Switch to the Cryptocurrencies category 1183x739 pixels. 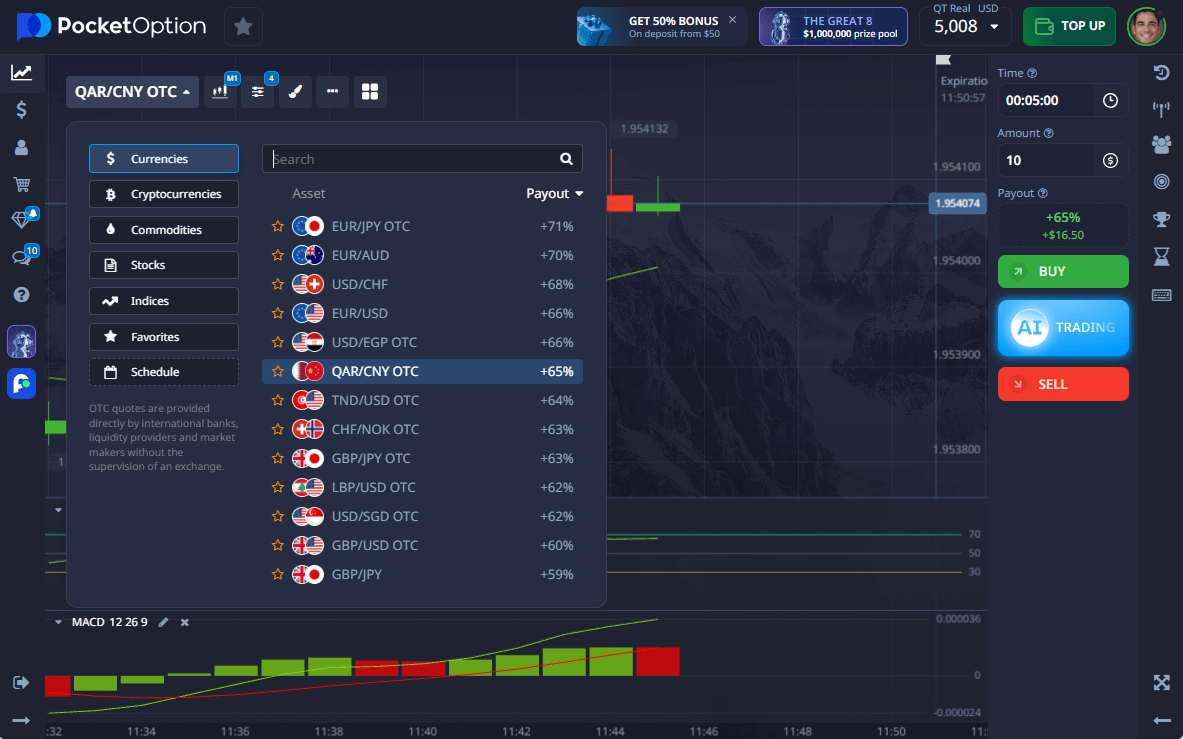coord(164,194)
